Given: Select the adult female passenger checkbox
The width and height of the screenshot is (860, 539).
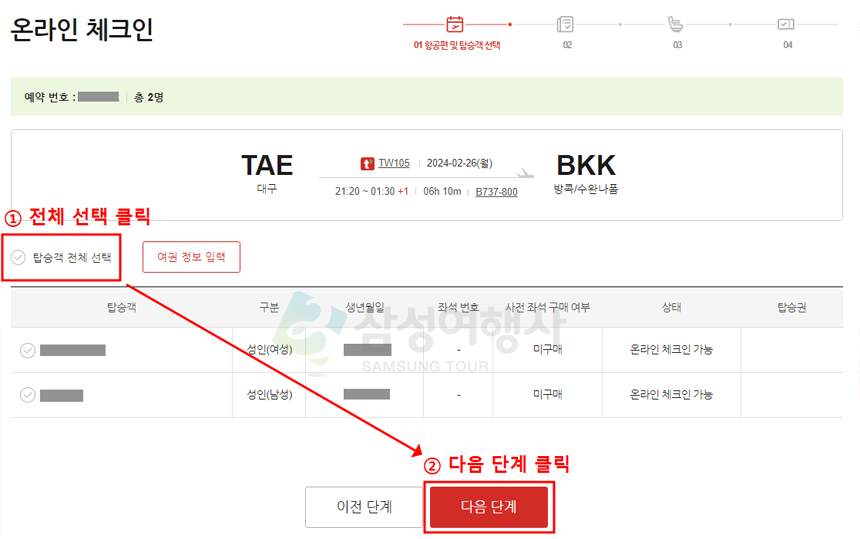Looking at the screenshot, I should click(27, 350).
